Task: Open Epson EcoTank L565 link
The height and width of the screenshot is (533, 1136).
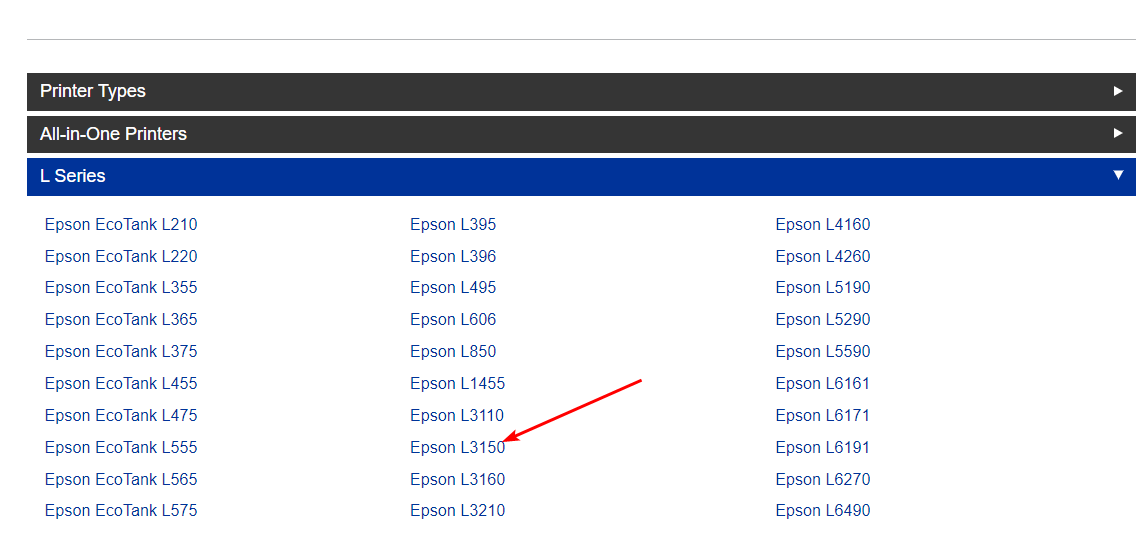Action: pyautogui.click(x=121, y=479)
